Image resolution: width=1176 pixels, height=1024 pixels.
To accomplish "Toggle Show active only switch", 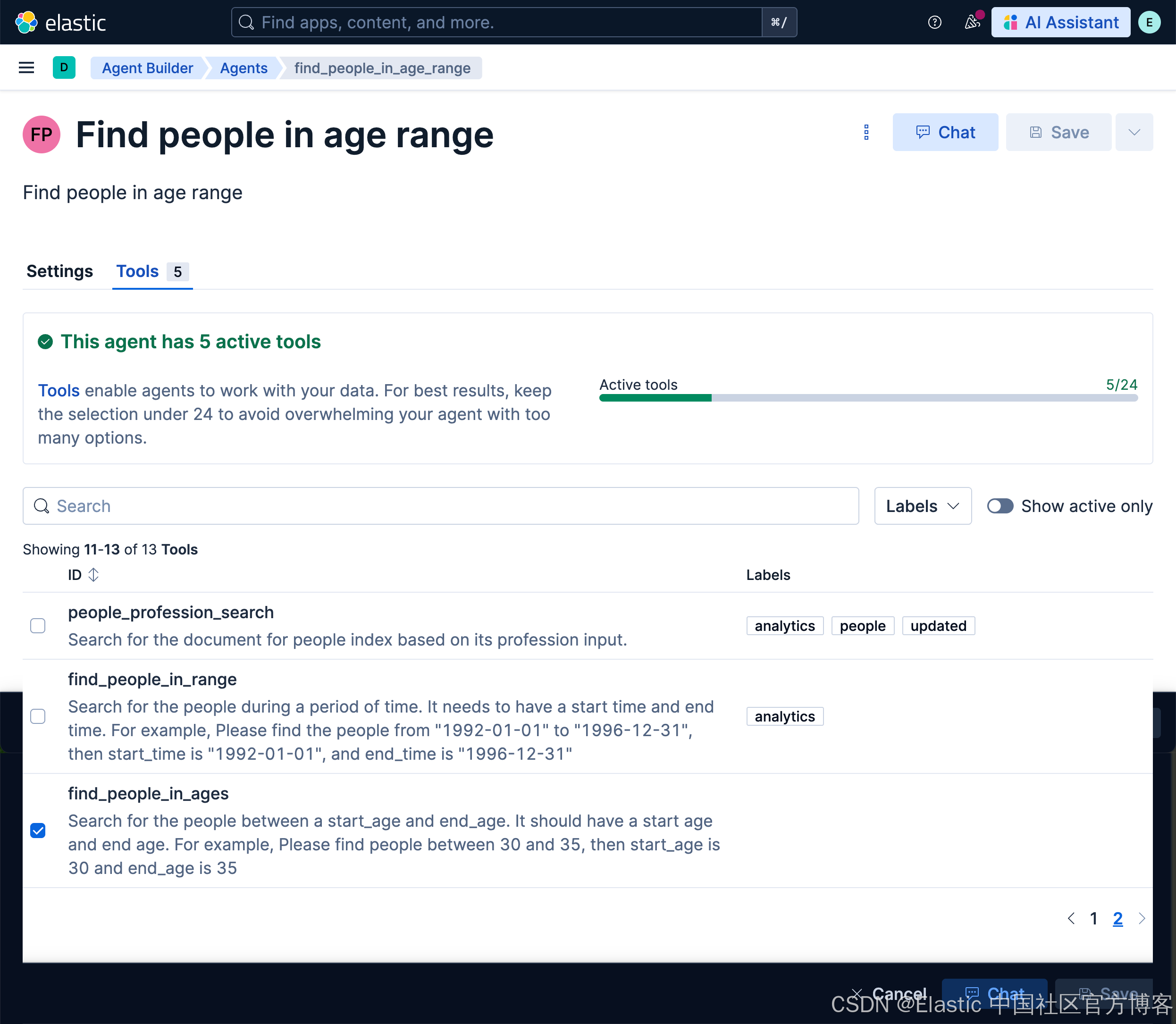I will pyautogui.click(x=1000, y=506).
